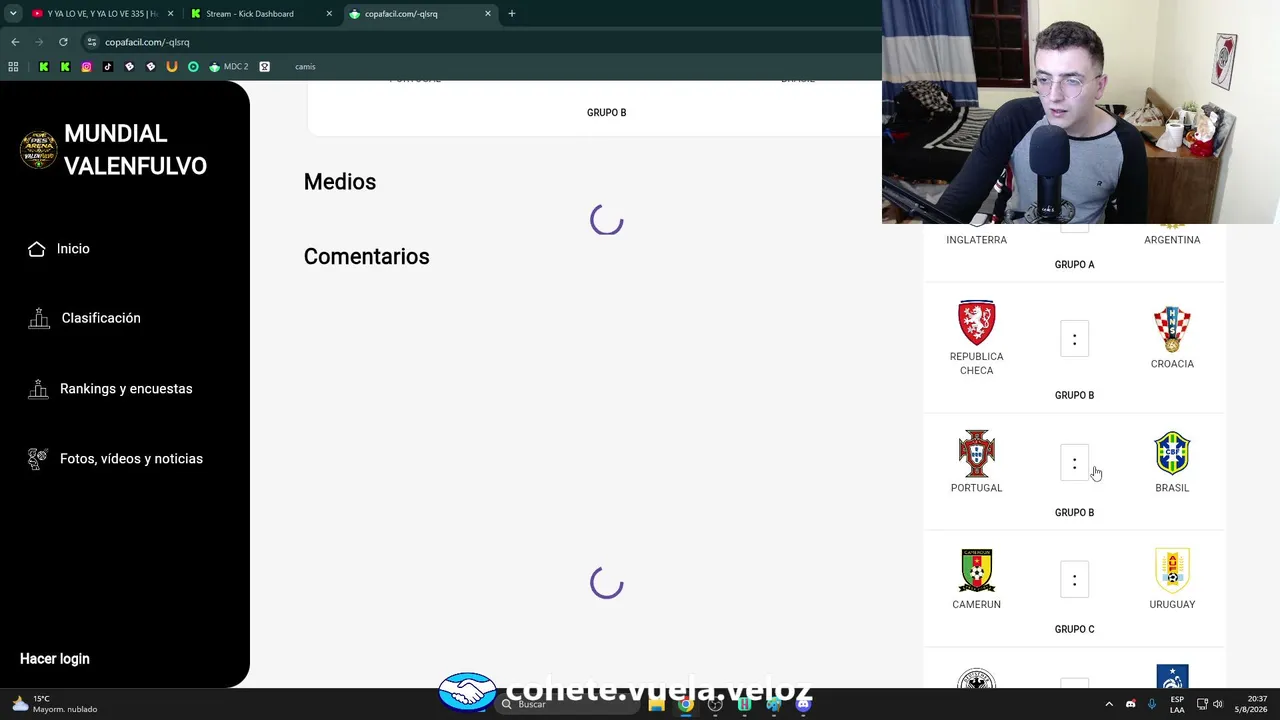
Task: Open File Explorer from the taskbar
Action: [656, 704]
